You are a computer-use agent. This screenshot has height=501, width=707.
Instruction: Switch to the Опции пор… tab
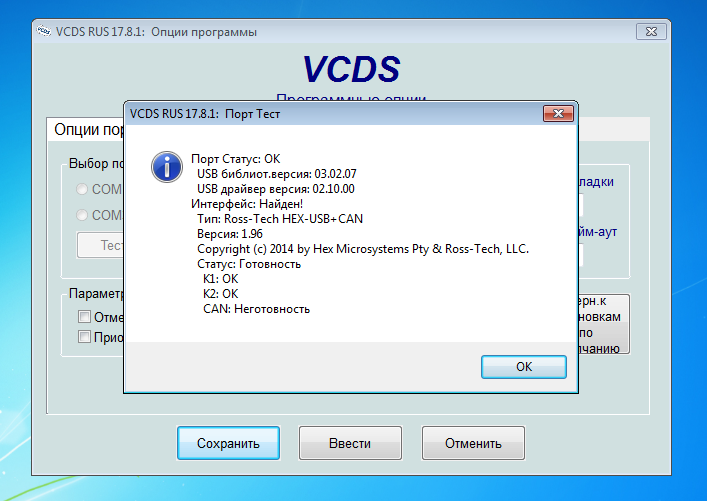[86, 129]
